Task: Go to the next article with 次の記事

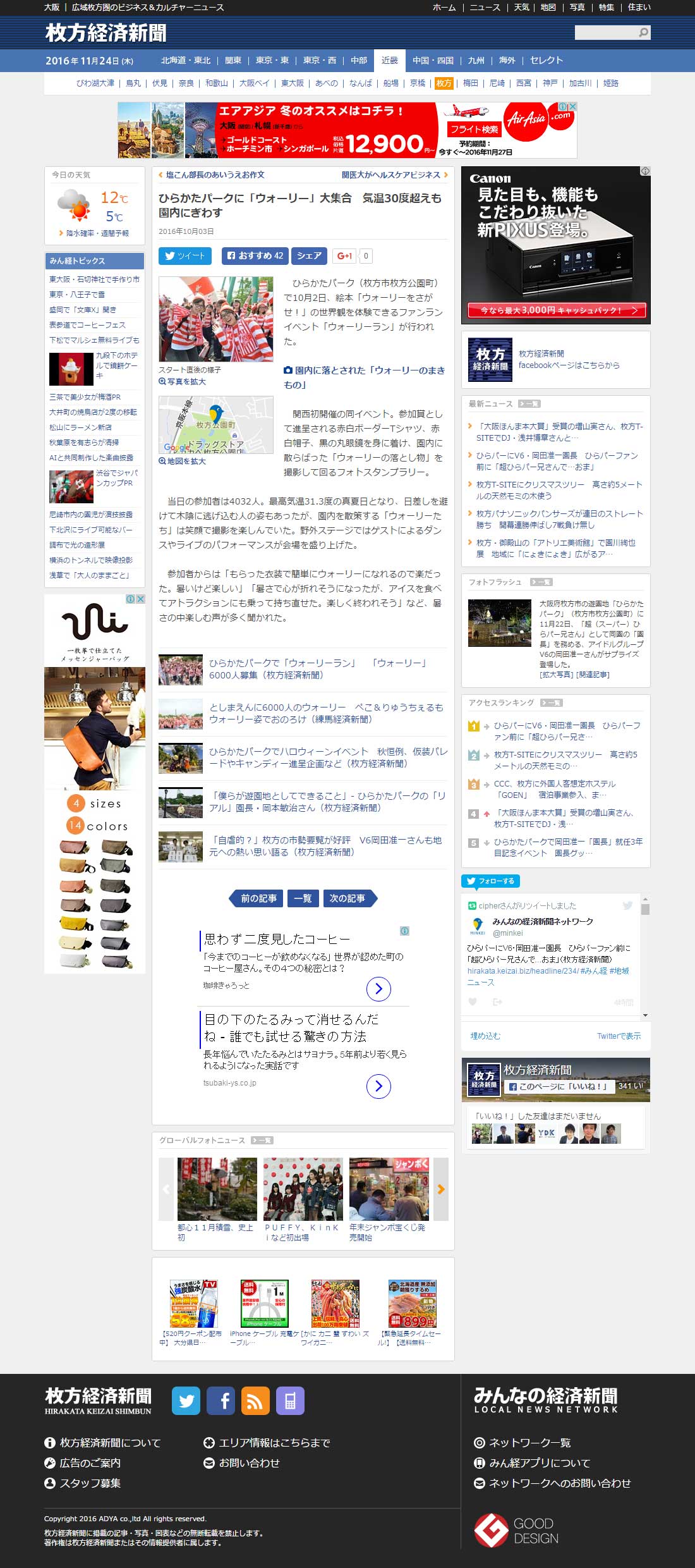Action: click(x=349, y=898)
